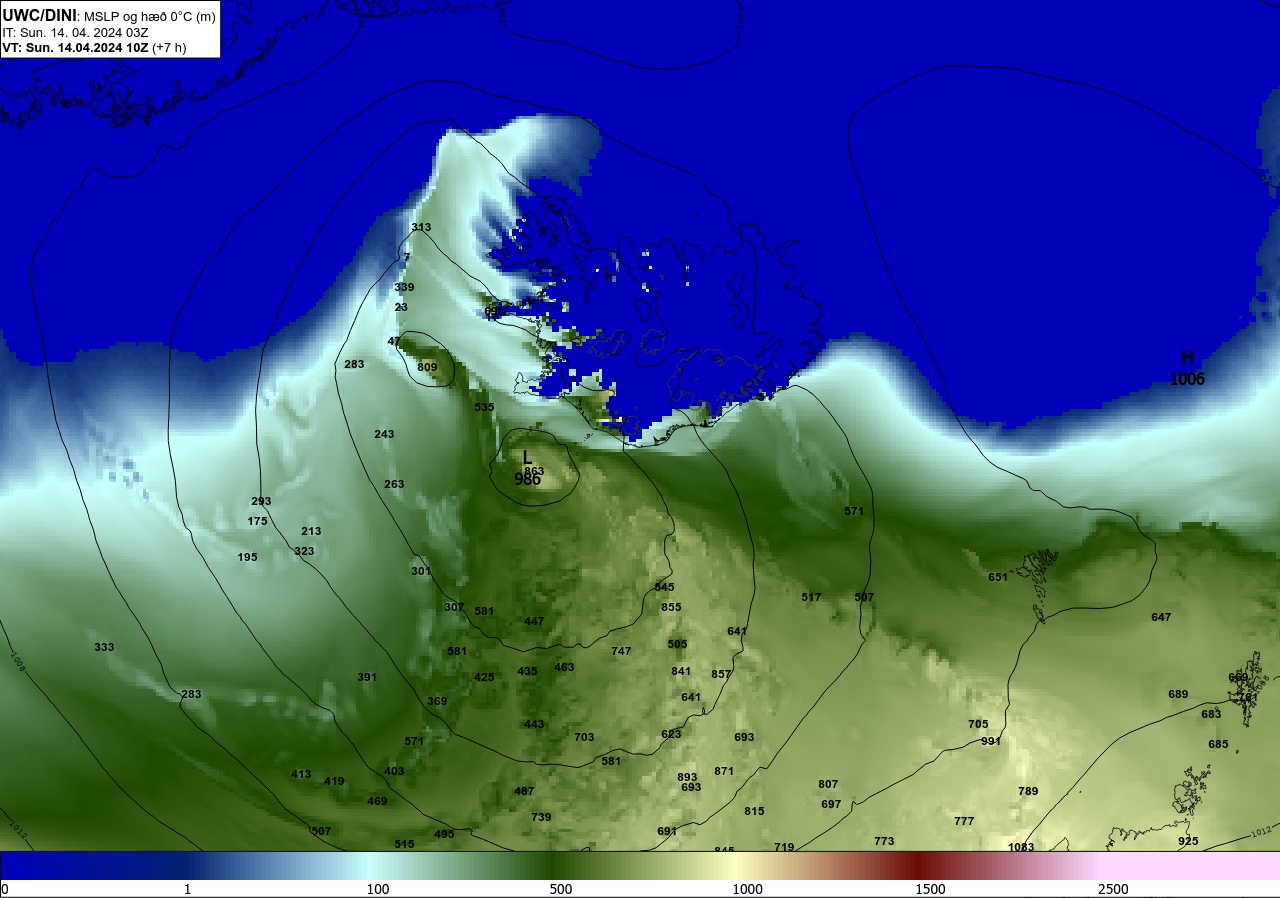The height and width of the screenshot is (898, 1280).
Task: Click the 391 height value
Action: pos(367,677)
